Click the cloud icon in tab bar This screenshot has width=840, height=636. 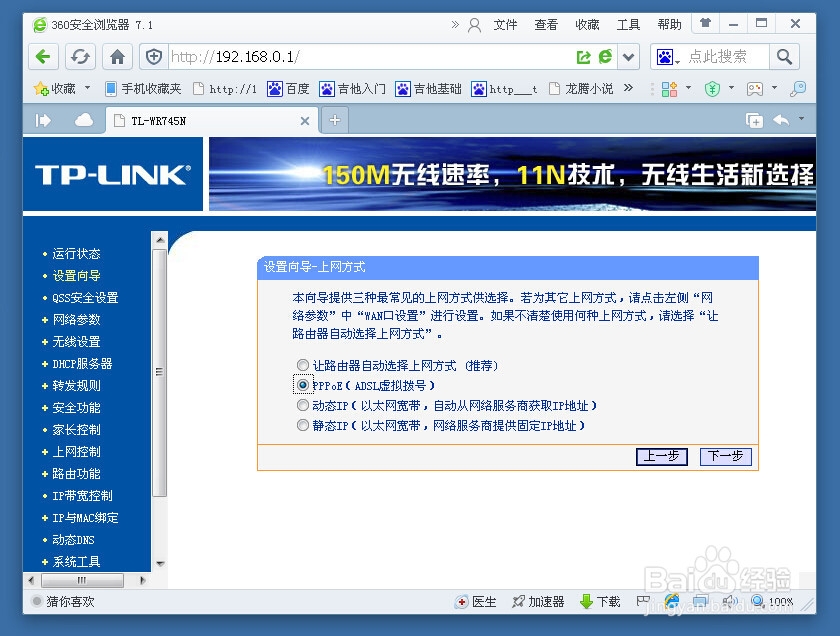click(x=84, y=120)
